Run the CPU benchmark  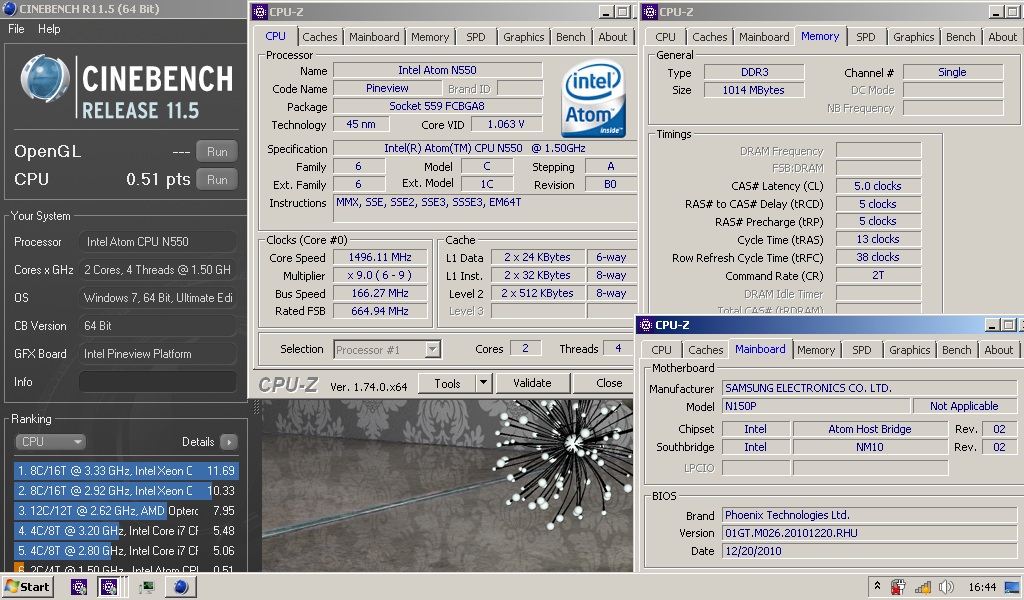(x=217, y=180)
